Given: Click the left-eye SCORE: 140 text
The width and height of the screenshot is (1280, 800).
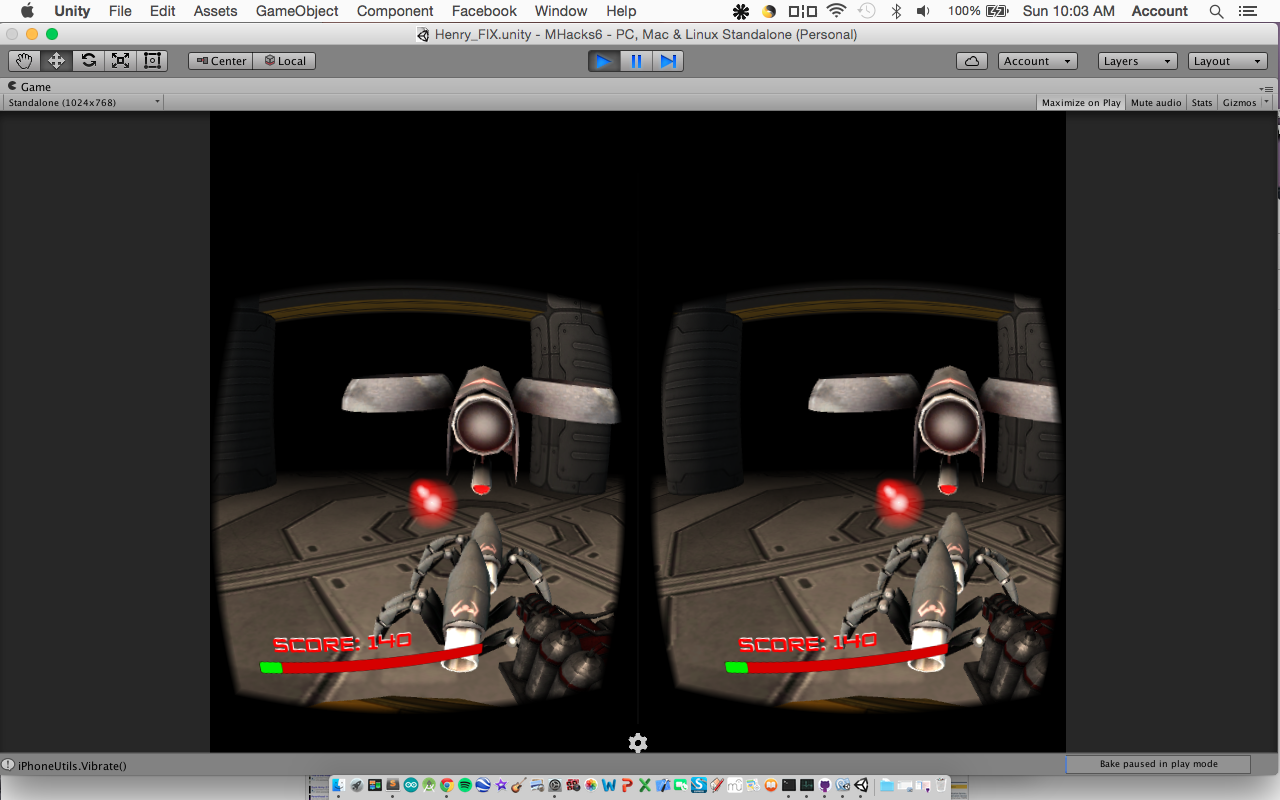Looking at the screenshot, I should tap(342, 642).
